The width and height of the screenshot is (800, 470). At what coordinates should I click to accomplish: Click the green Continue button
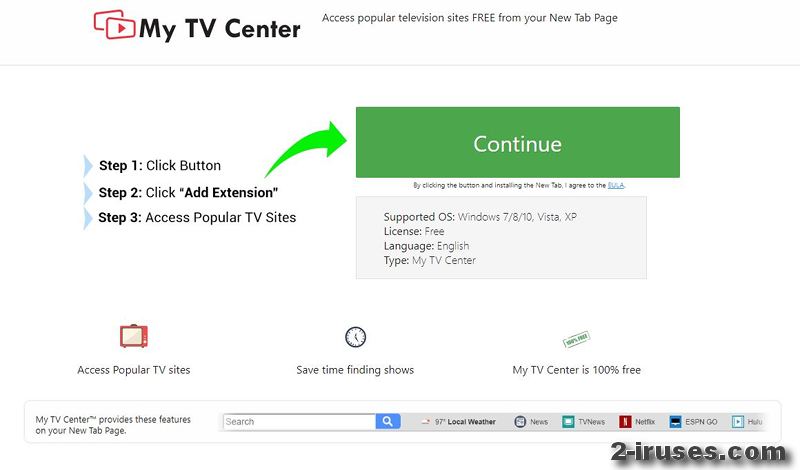tap(517, 142)
